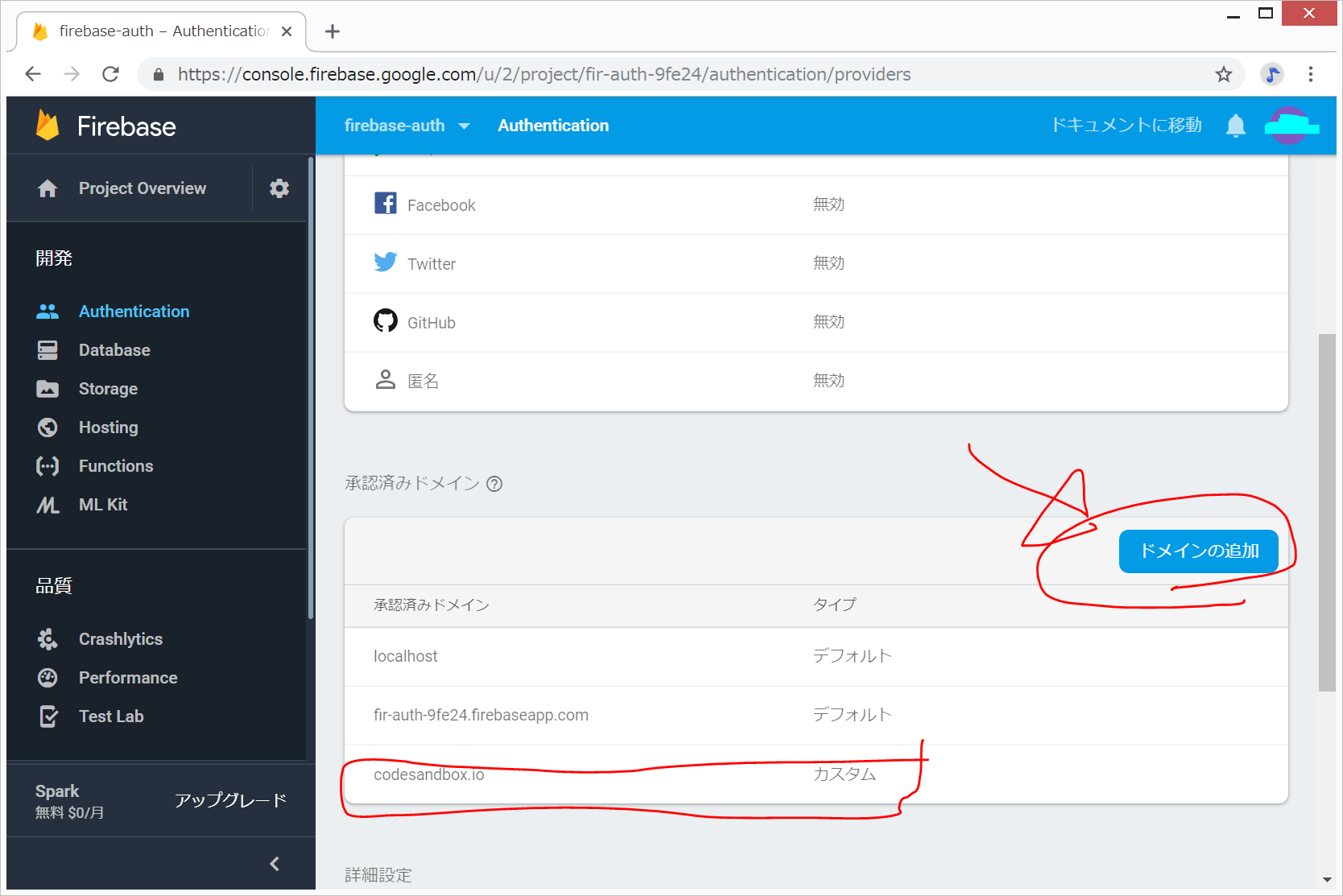Click the help icon beside 承認済みドメイン

click(x=494, y=484)
